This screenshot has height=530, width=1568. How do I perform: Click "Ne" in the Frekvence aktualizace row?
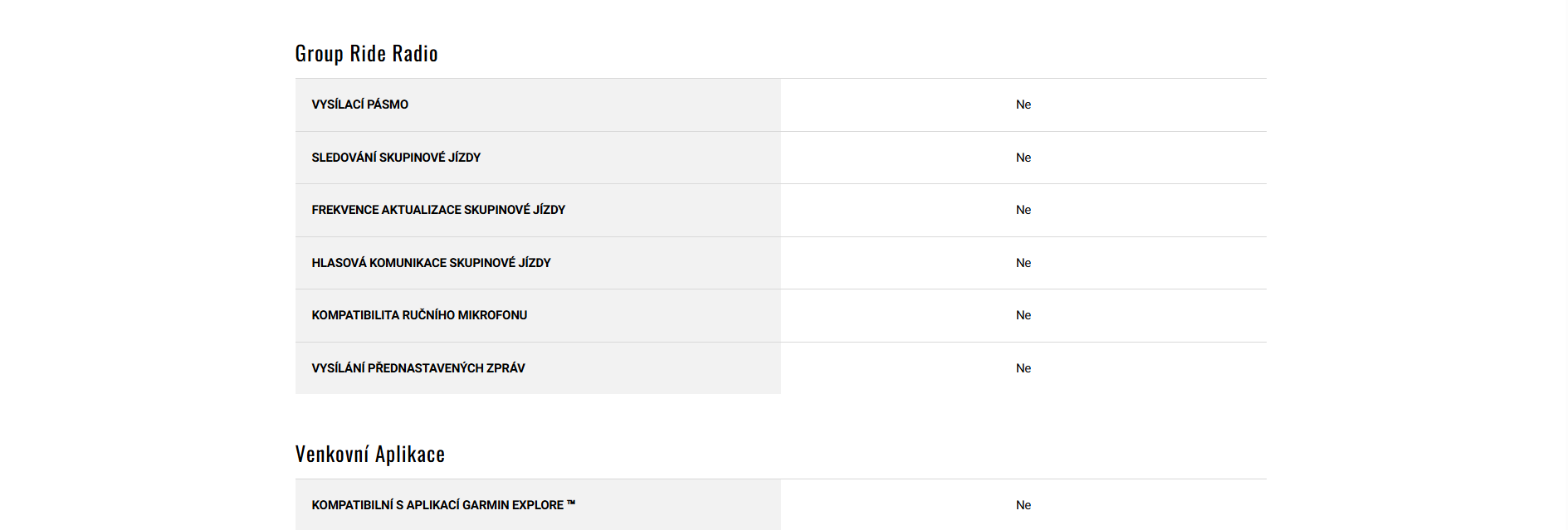point(1023,210)
